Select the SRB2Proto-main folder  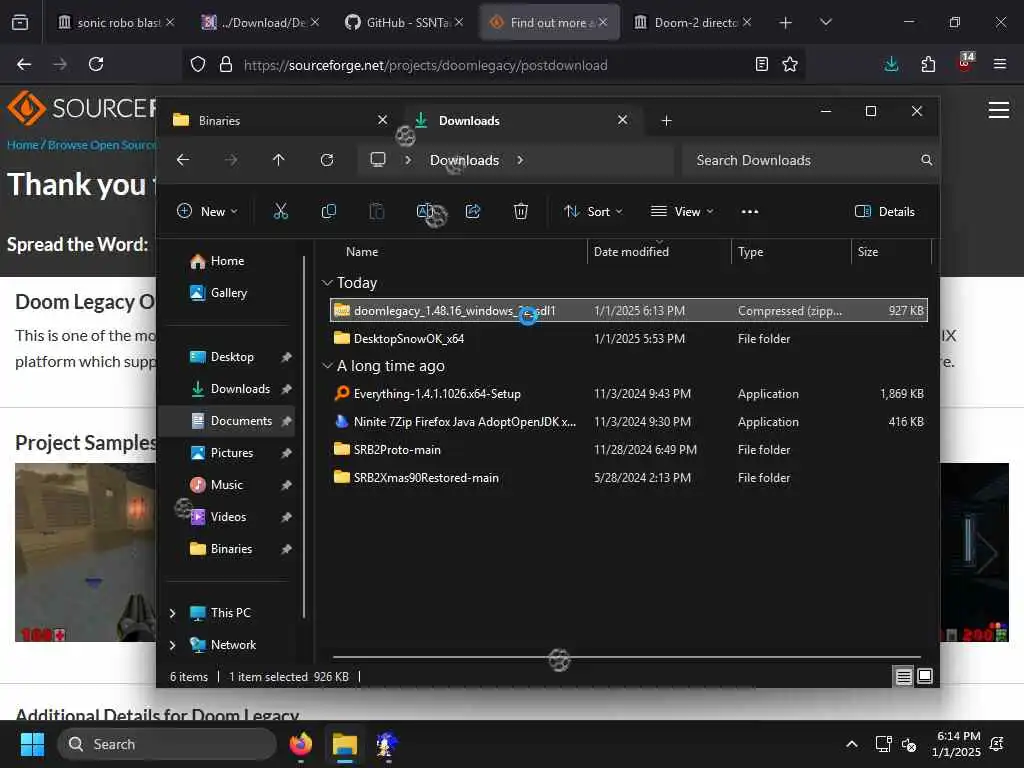point(630,450)
